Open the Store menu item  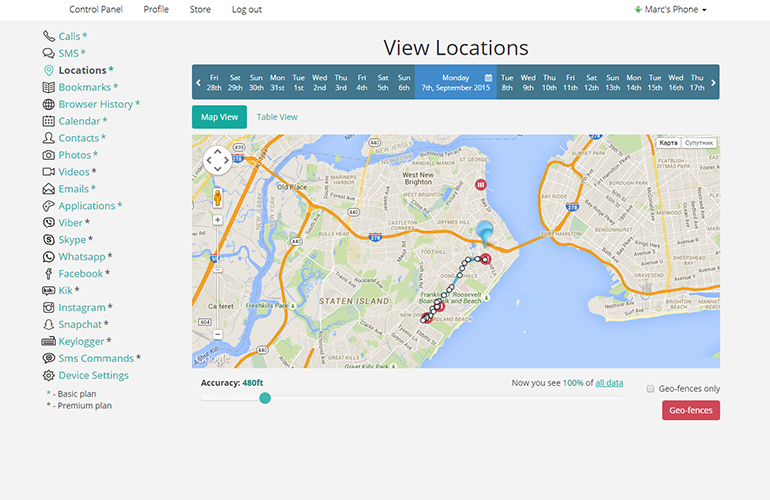[x=200, y=9]
